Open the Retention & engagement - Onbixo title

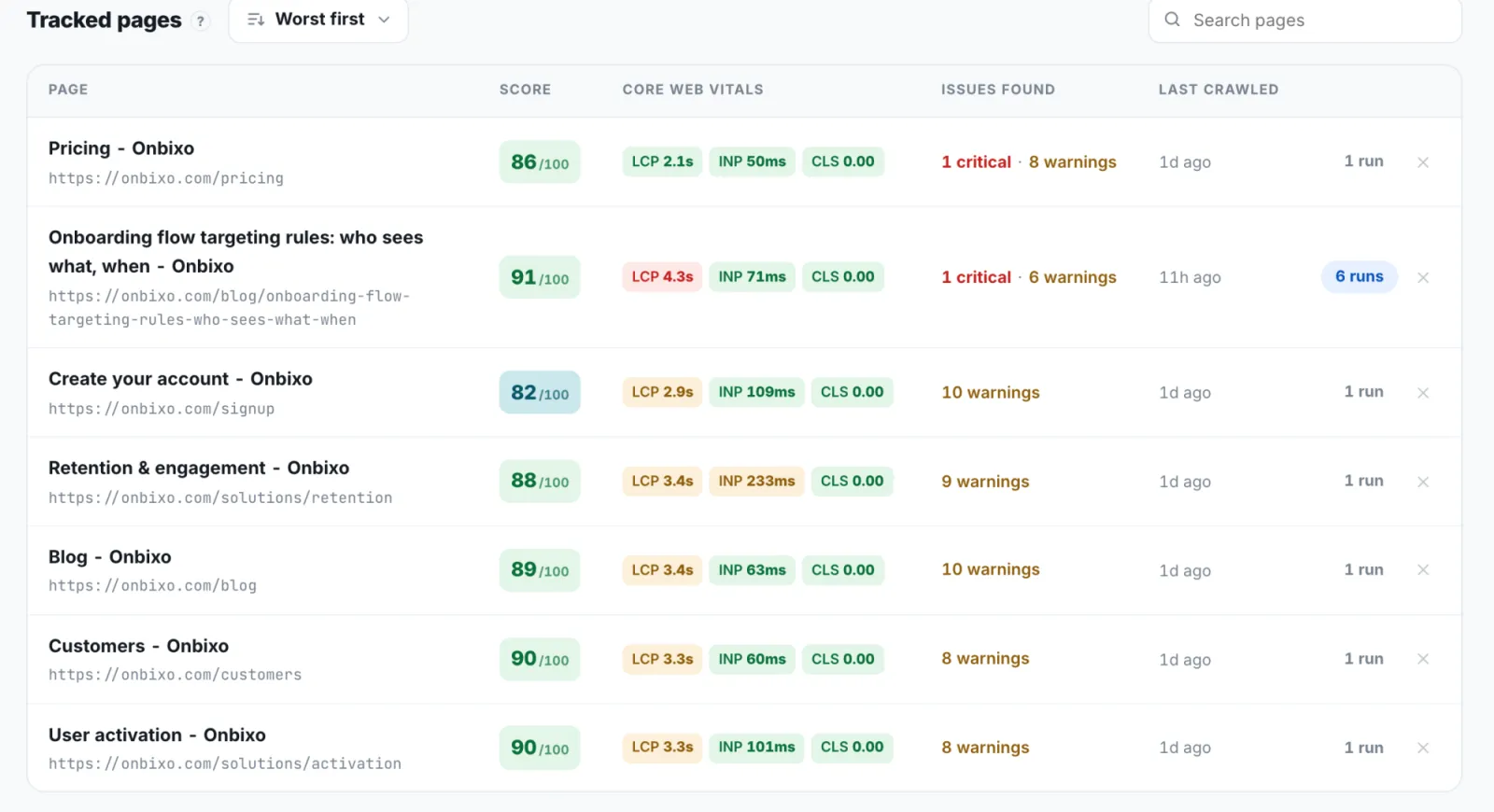click(199, 468)
